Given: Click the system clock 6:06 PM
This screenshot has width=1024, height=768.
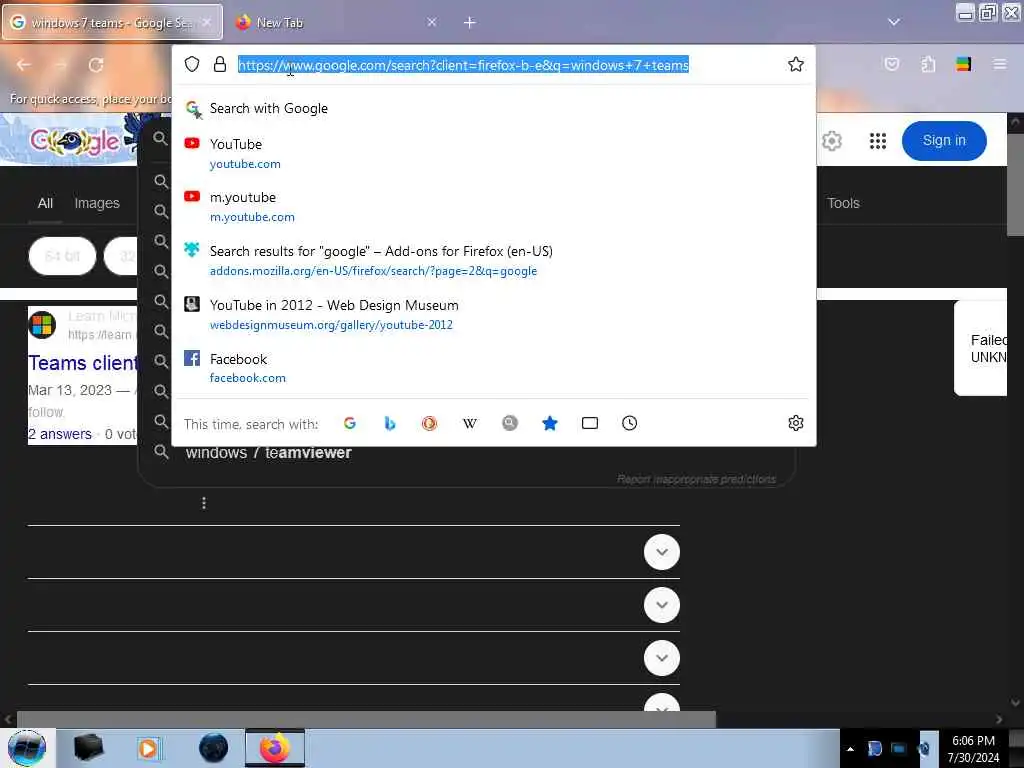Looking at the screenshot, I should (973, 741).
